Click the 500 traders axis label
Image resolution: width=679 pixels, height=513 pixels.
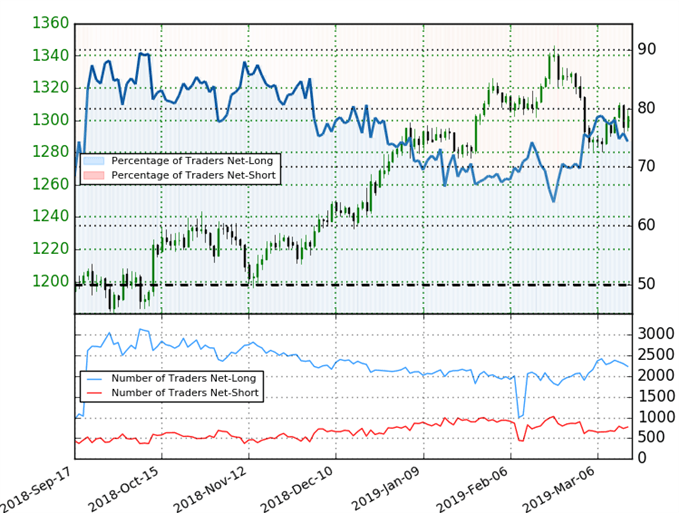point(652,437)
